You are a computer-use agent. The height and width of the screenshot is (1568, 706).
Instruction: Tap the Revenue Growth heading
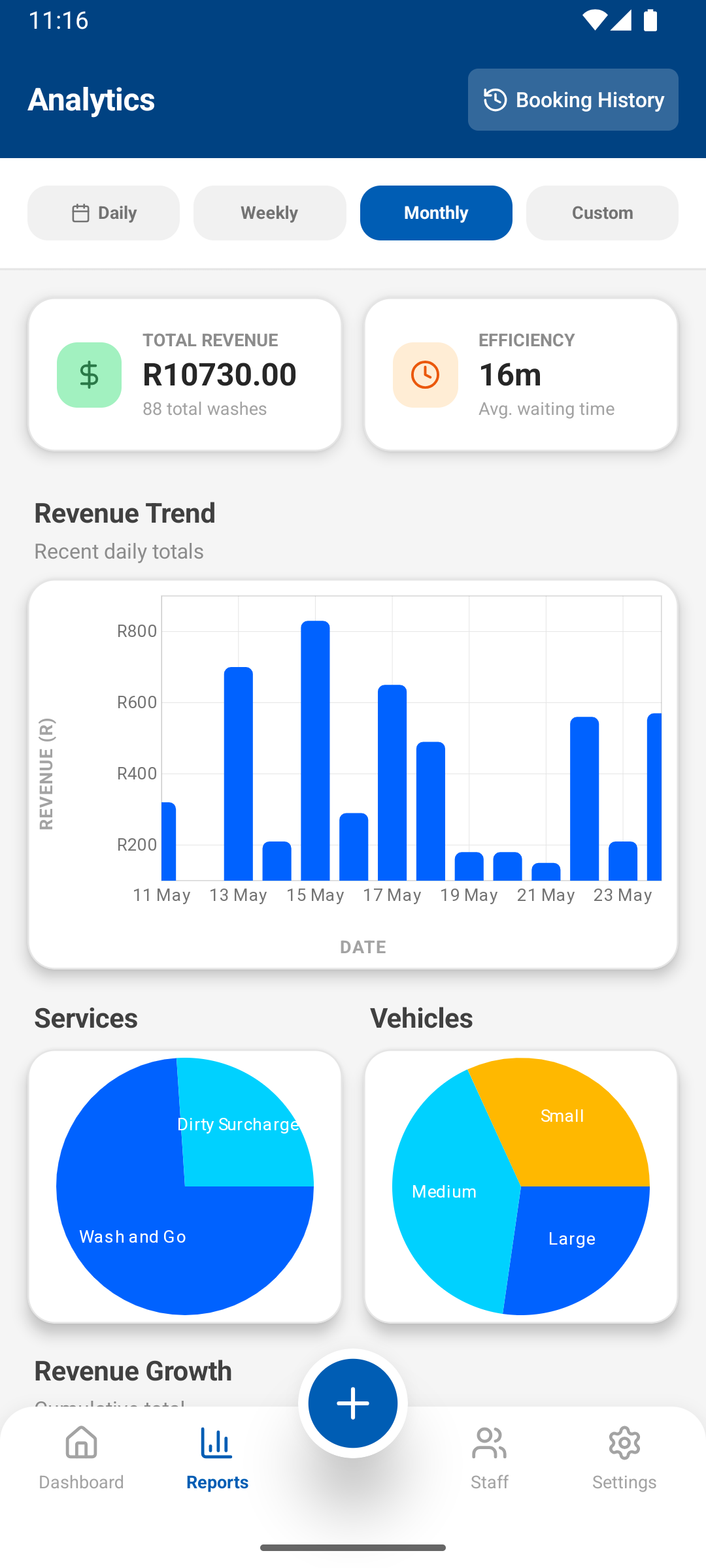tap(133, 1371)
